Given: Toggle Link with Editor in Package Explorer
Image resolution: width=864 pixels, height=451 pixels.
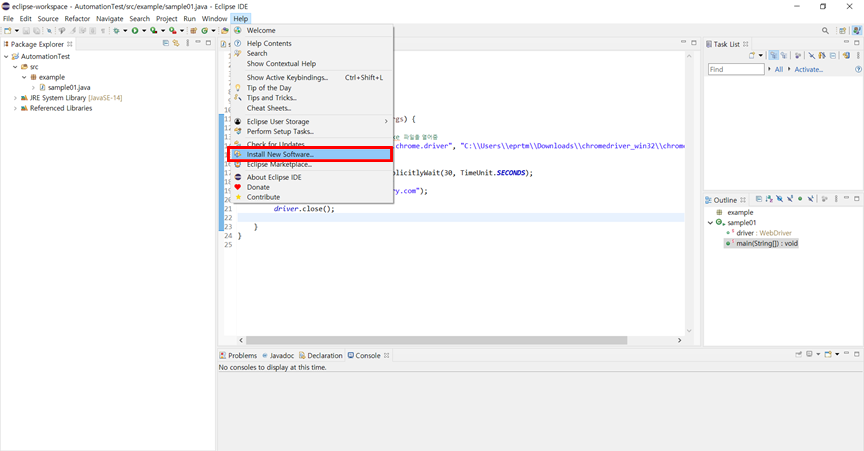Looking at the screenshot, I should click(x=176, y=43).
